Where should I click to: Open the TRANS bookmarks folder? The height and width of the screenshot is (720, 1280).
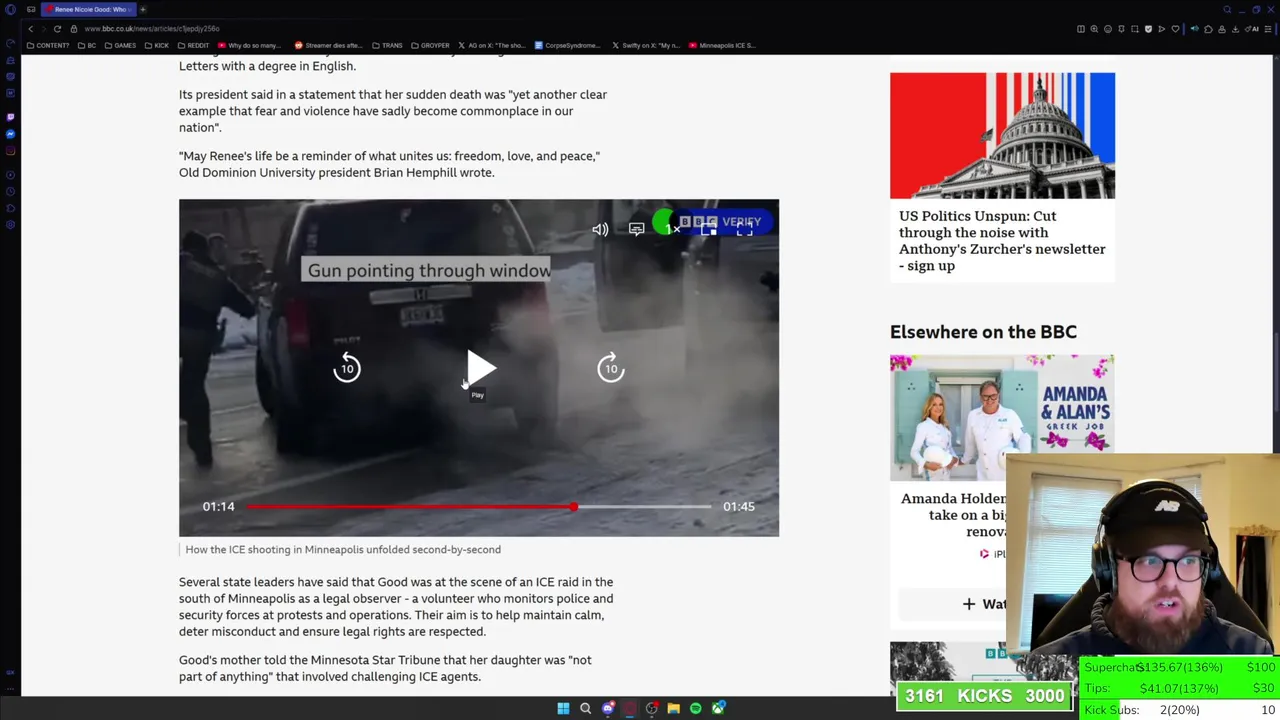click(x=387, y=46)
